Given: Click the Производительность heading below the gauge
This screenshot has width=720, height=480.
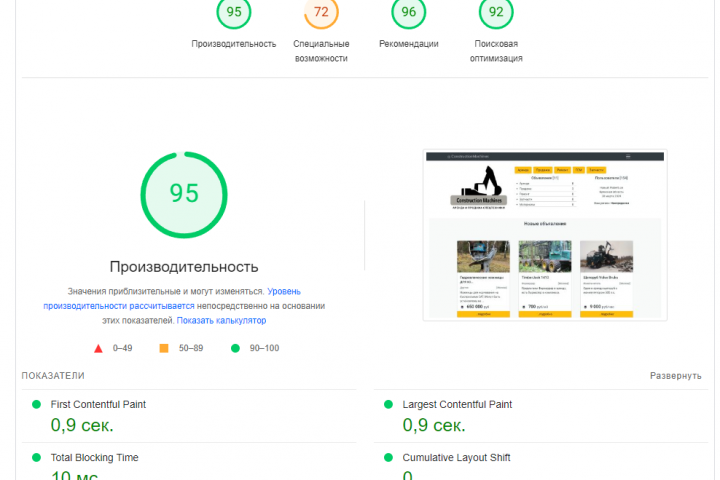Looking at the screenshot, I should [x=184, y=267].
